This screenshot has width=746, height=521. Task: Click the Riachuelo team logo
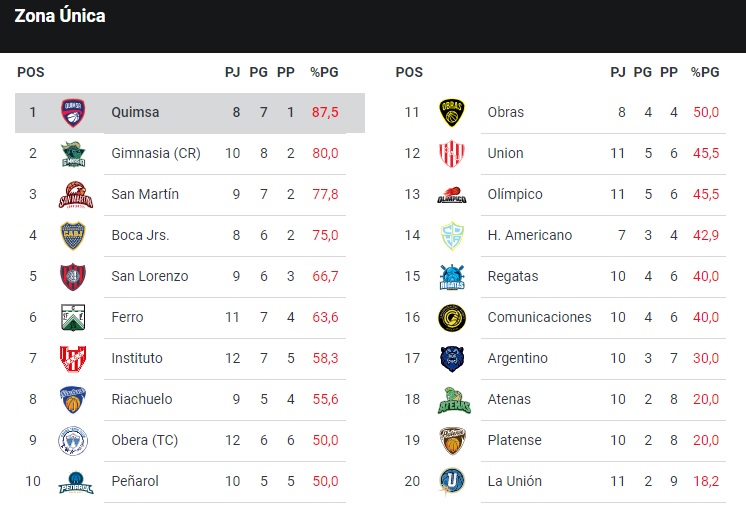point(73,399)
